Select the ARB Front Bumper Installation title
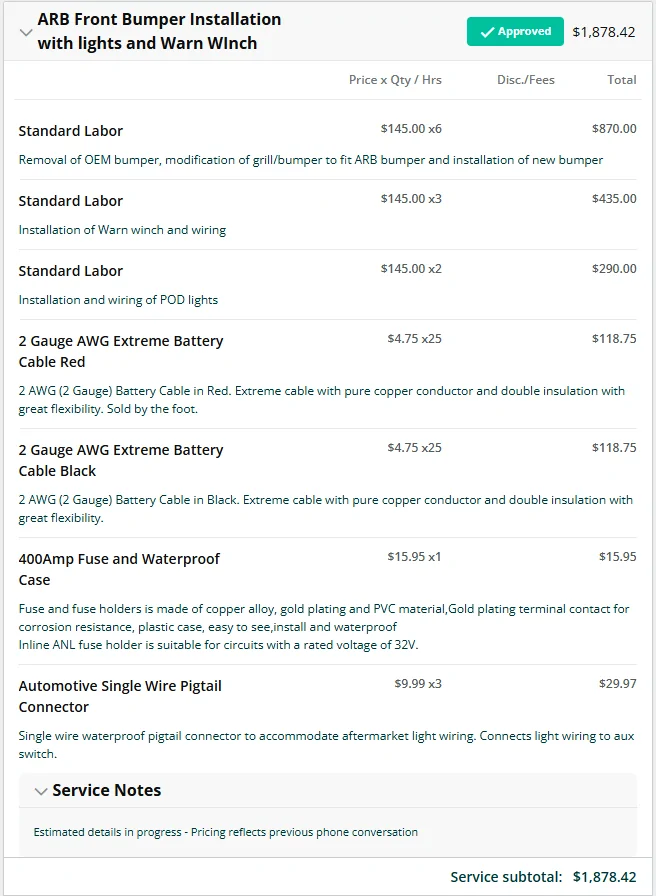This screenshot has width=656, height=896. coord(159,31)
